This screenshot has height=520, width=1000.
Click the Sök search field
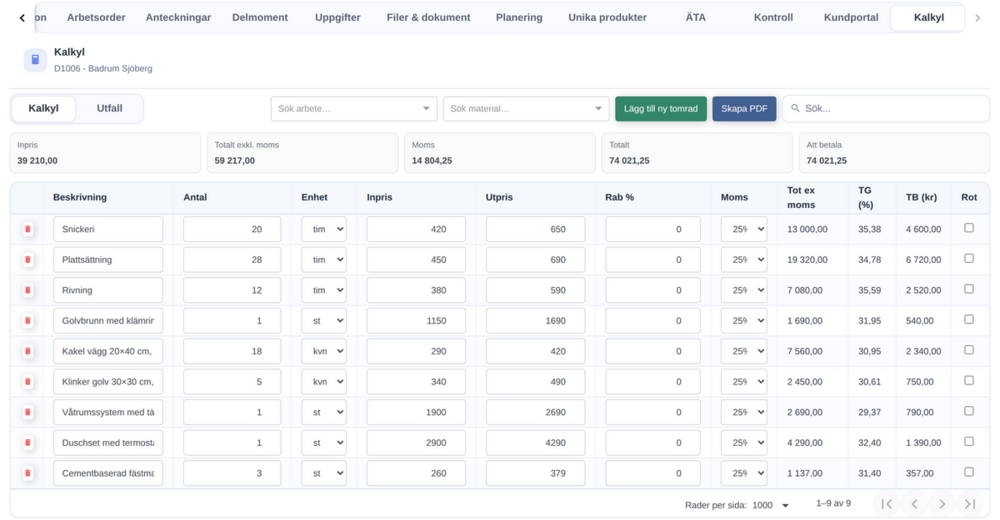pos(886,108)
